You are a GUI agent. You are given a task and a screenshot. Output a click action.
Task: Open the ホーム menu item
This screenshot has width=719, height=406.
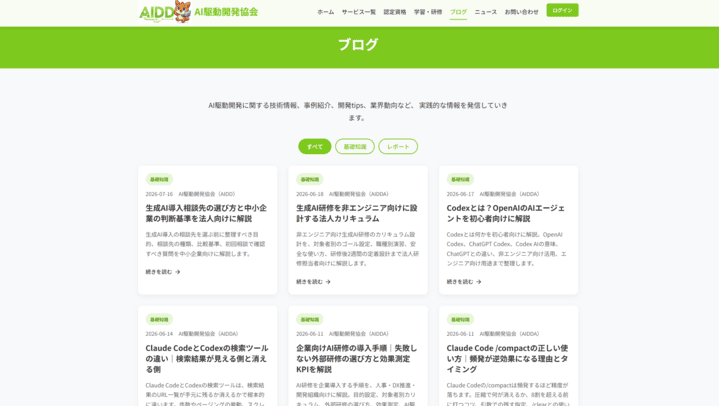[326, 12]
